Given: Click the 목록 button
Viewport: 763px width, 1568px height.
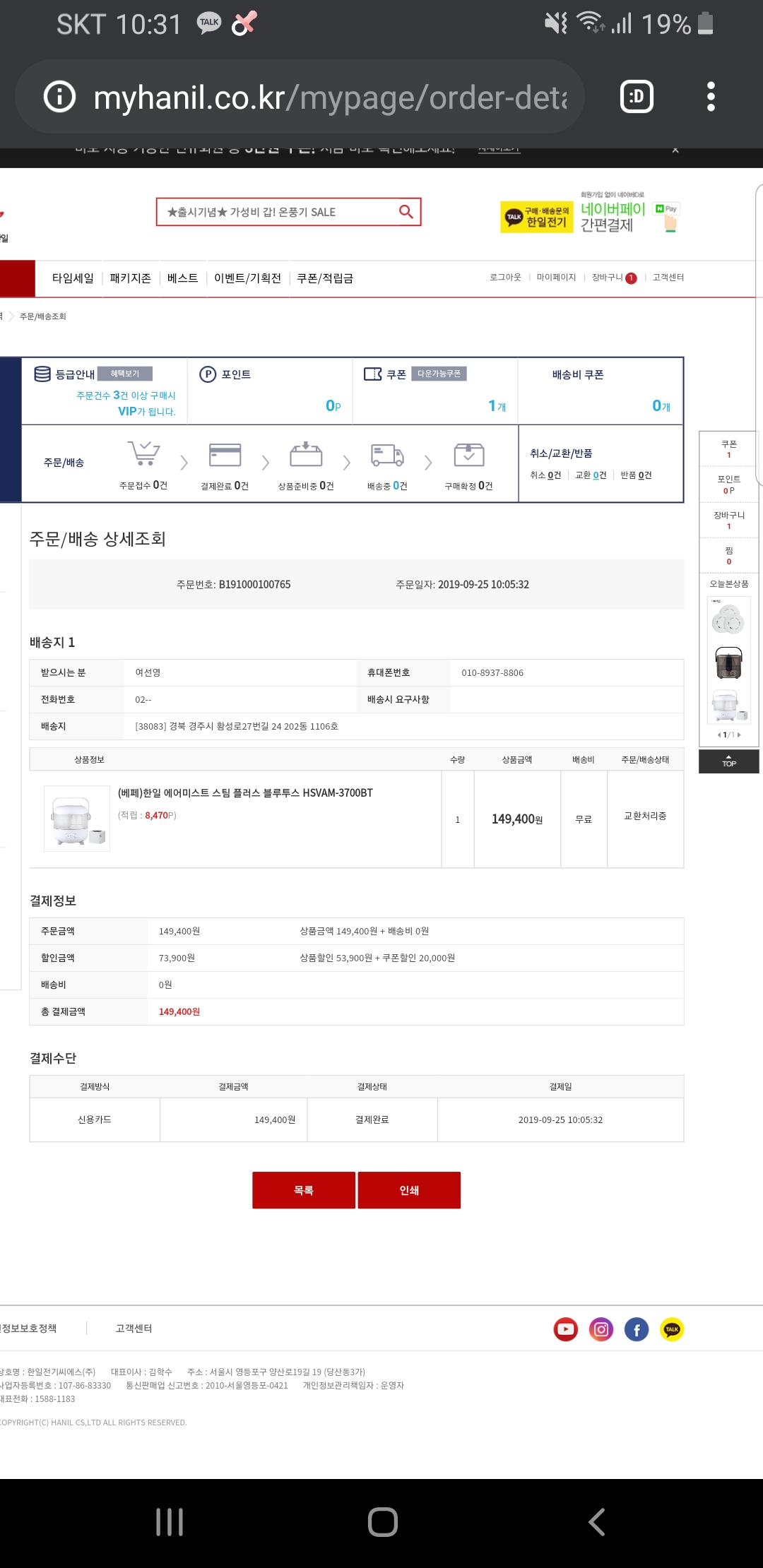Looking at the screenshot, I should coord(304,1190).
